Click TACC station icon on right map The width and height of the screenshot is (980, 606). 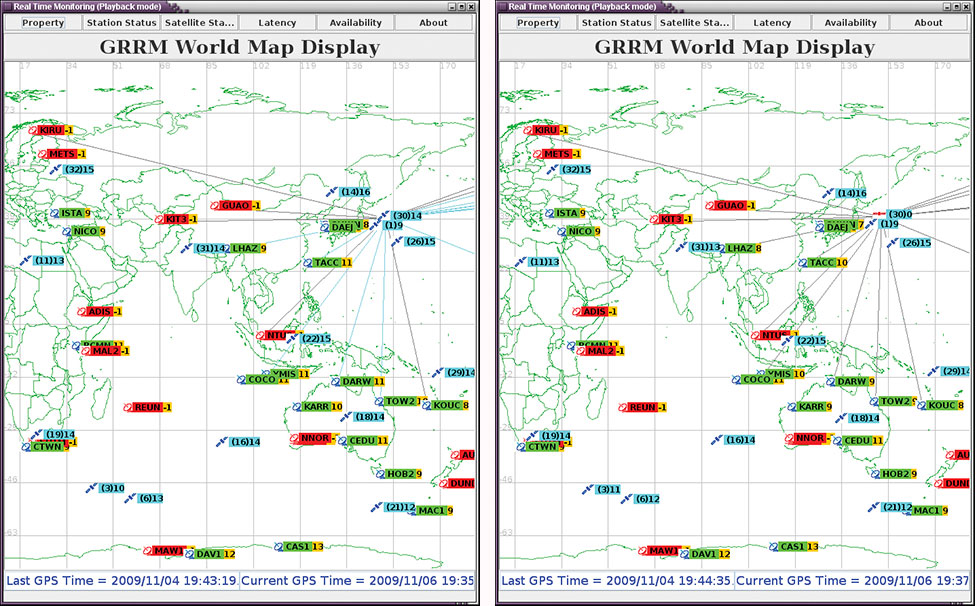pyautogui.click(x=802, y=263)
